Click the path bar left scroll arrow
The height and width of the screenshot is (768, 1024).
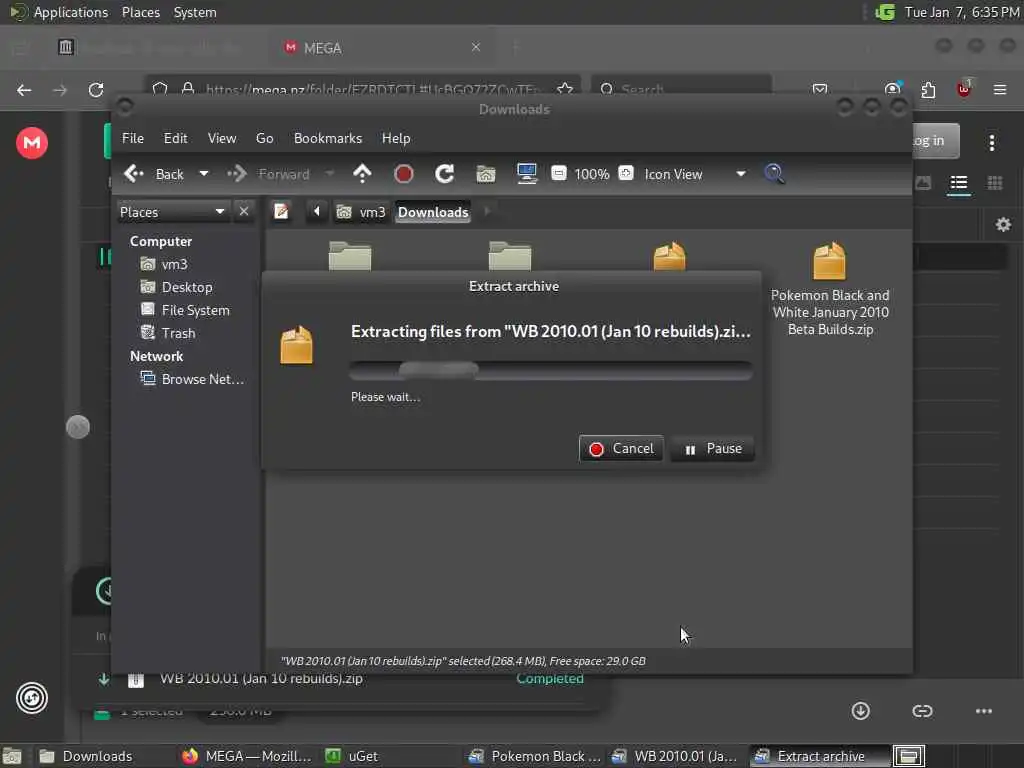(317, 212)
